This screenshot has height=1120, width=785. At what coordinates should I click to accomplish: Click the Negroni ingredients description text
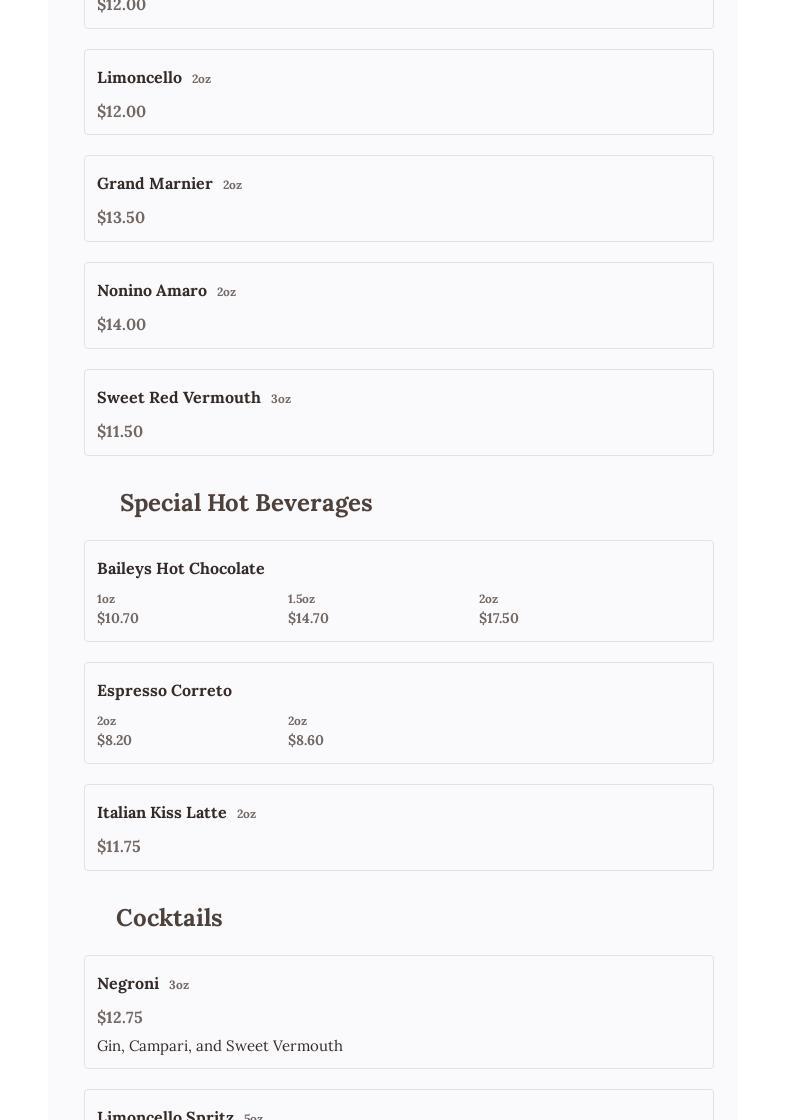[x=220, y=1046]
